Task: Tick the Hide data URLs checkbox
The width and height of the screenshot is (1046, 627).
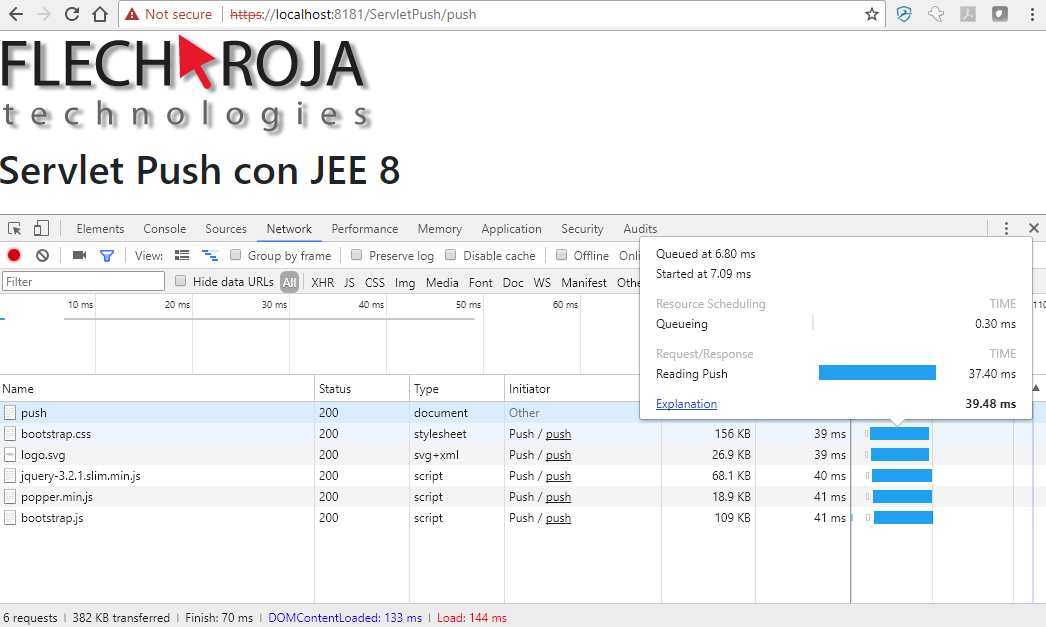Action: pos(181,282)
